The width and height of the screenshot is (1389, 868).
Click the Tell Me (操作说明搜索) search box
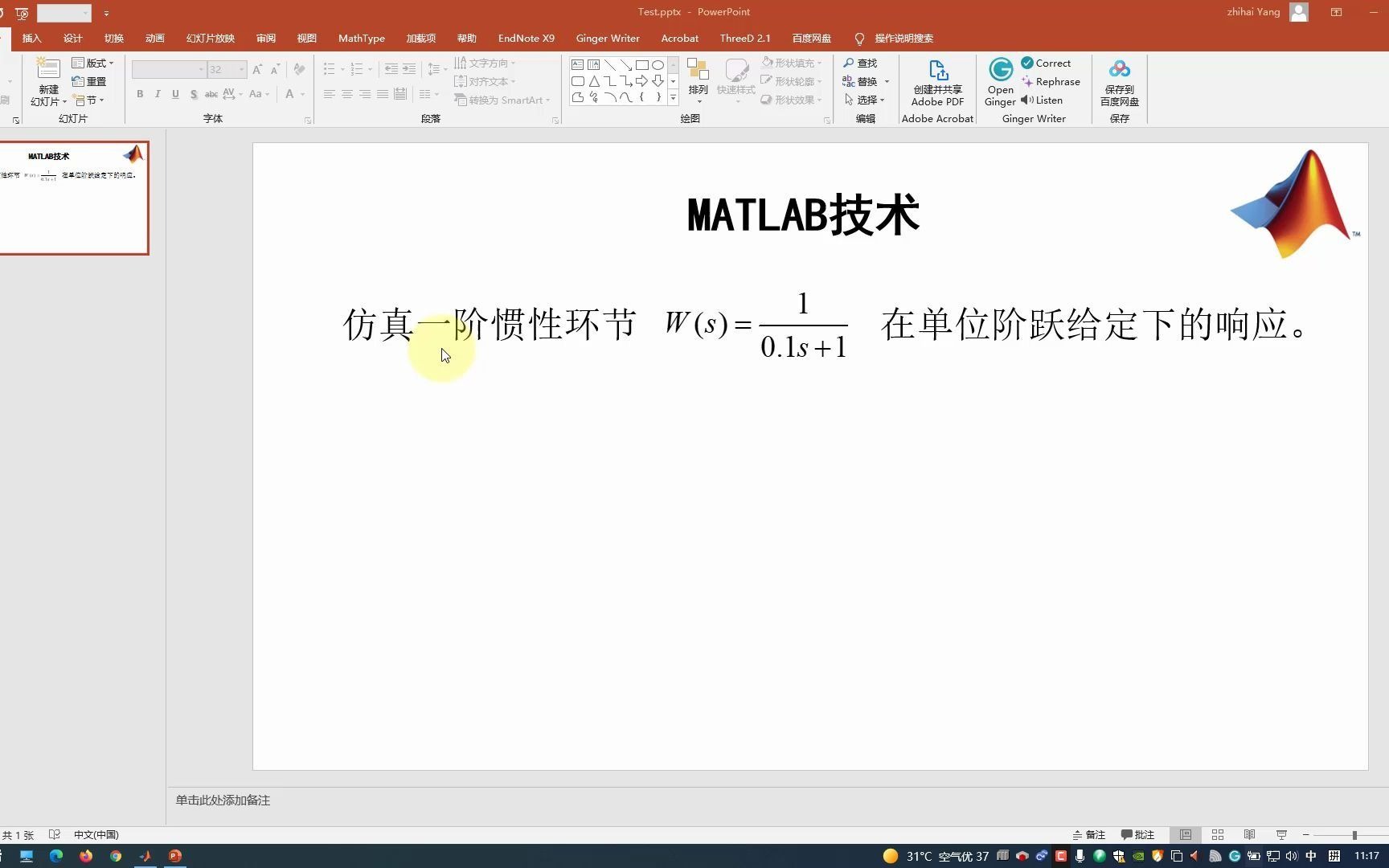[x=894, y=38]
